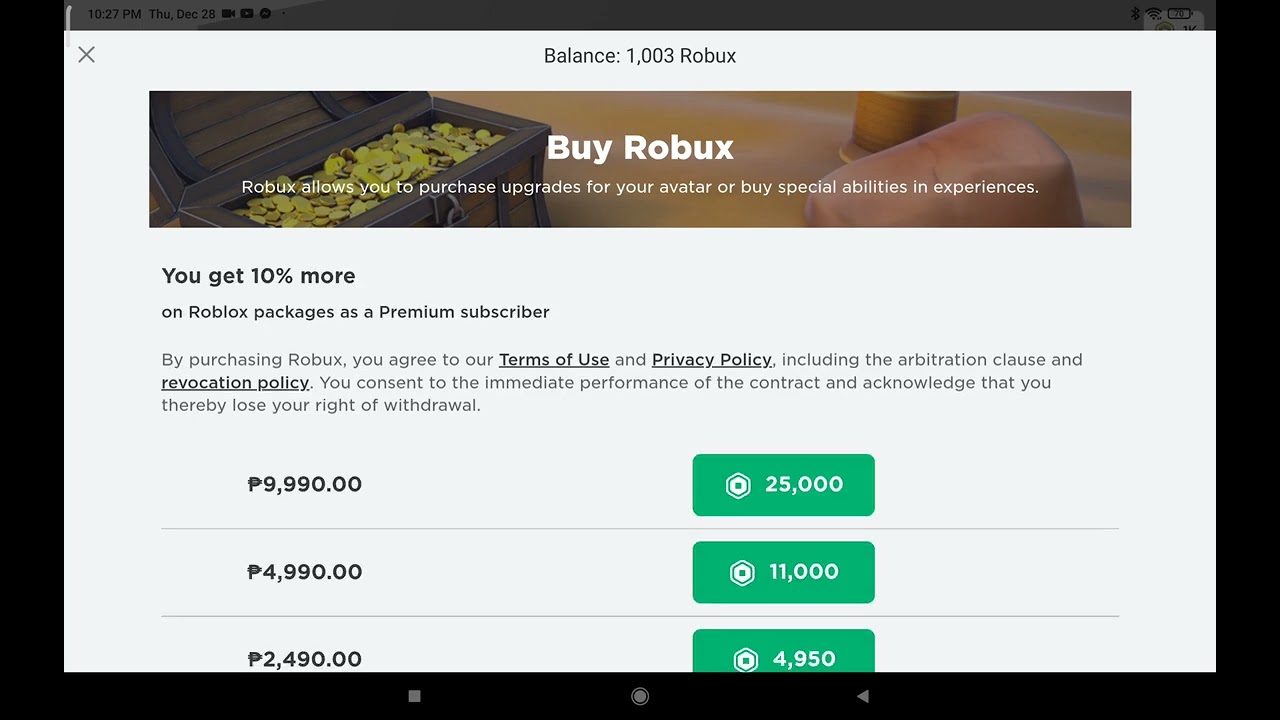Click the ₱9,990.00 price label

click(x=305, y=485)
